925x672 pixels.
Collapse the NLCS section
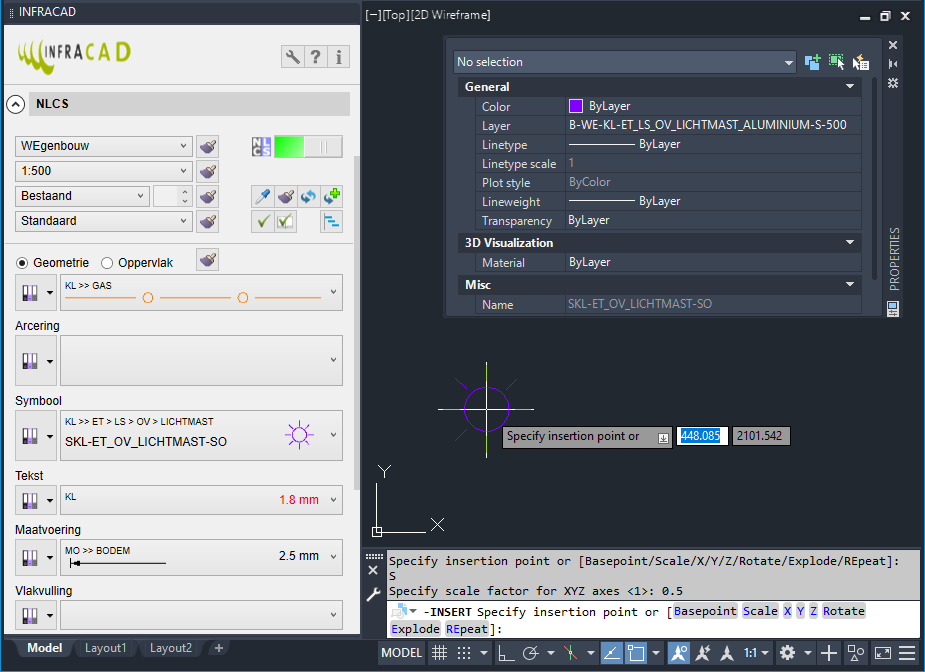[15, 104]
